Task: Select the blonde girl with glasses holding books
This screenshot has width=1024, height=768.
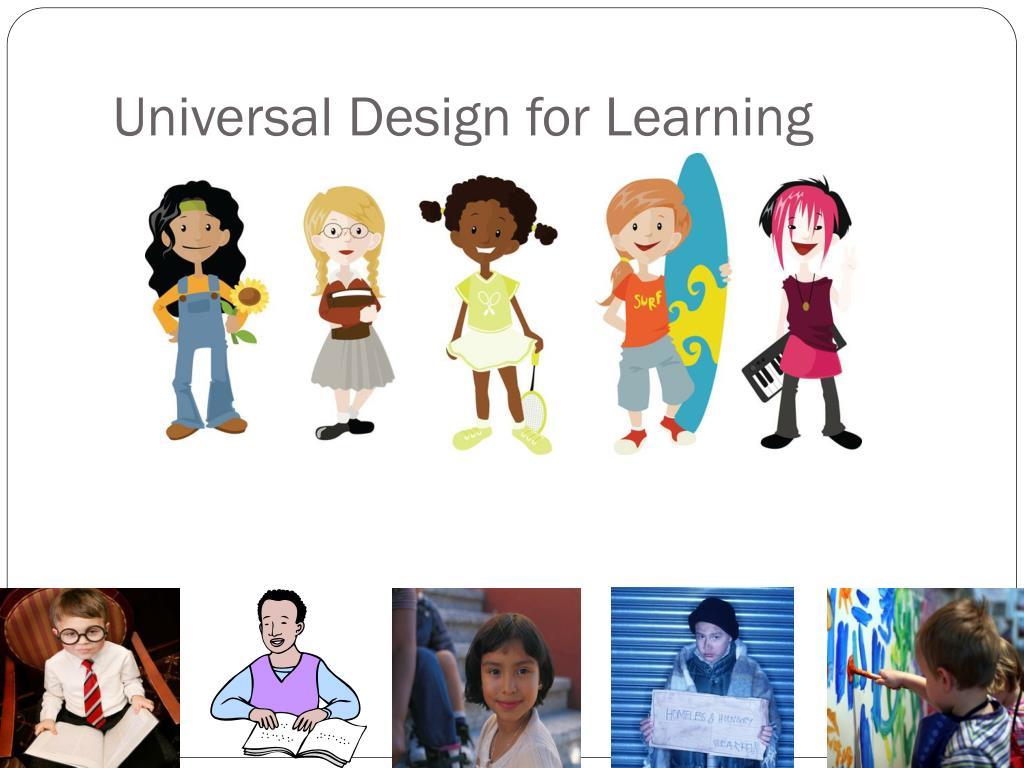Action: pyautogui.click(x=347, y=313)
